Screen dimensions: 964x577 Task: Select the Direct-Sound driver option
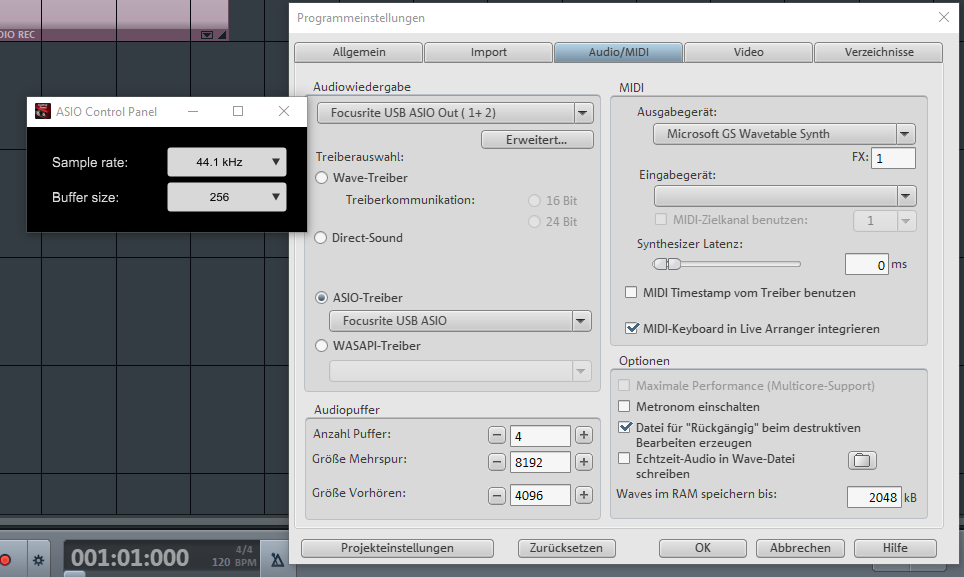[x=321, y=238]
